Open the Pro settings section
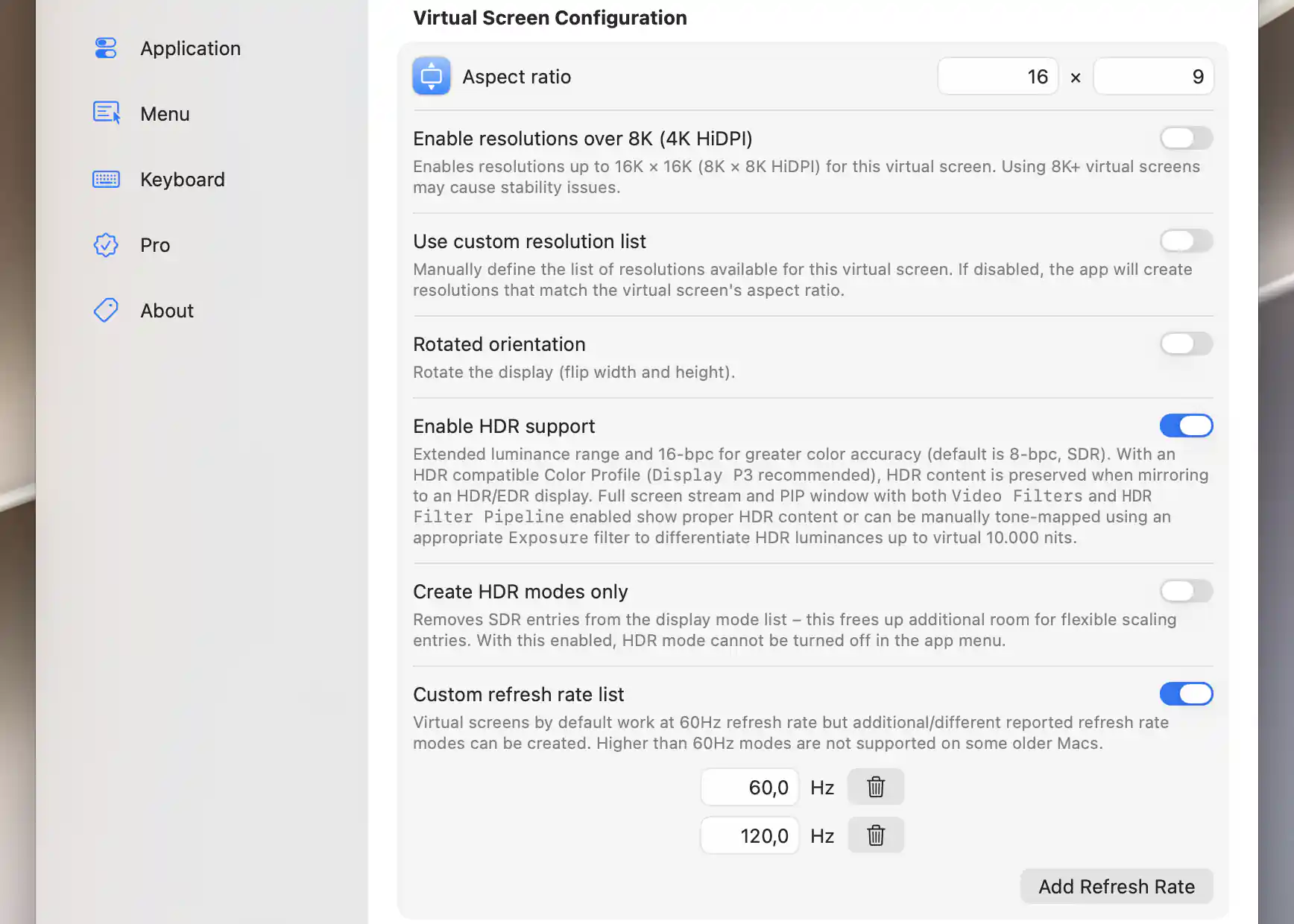Screen dimensions: 1294x924 coord(155,245)
